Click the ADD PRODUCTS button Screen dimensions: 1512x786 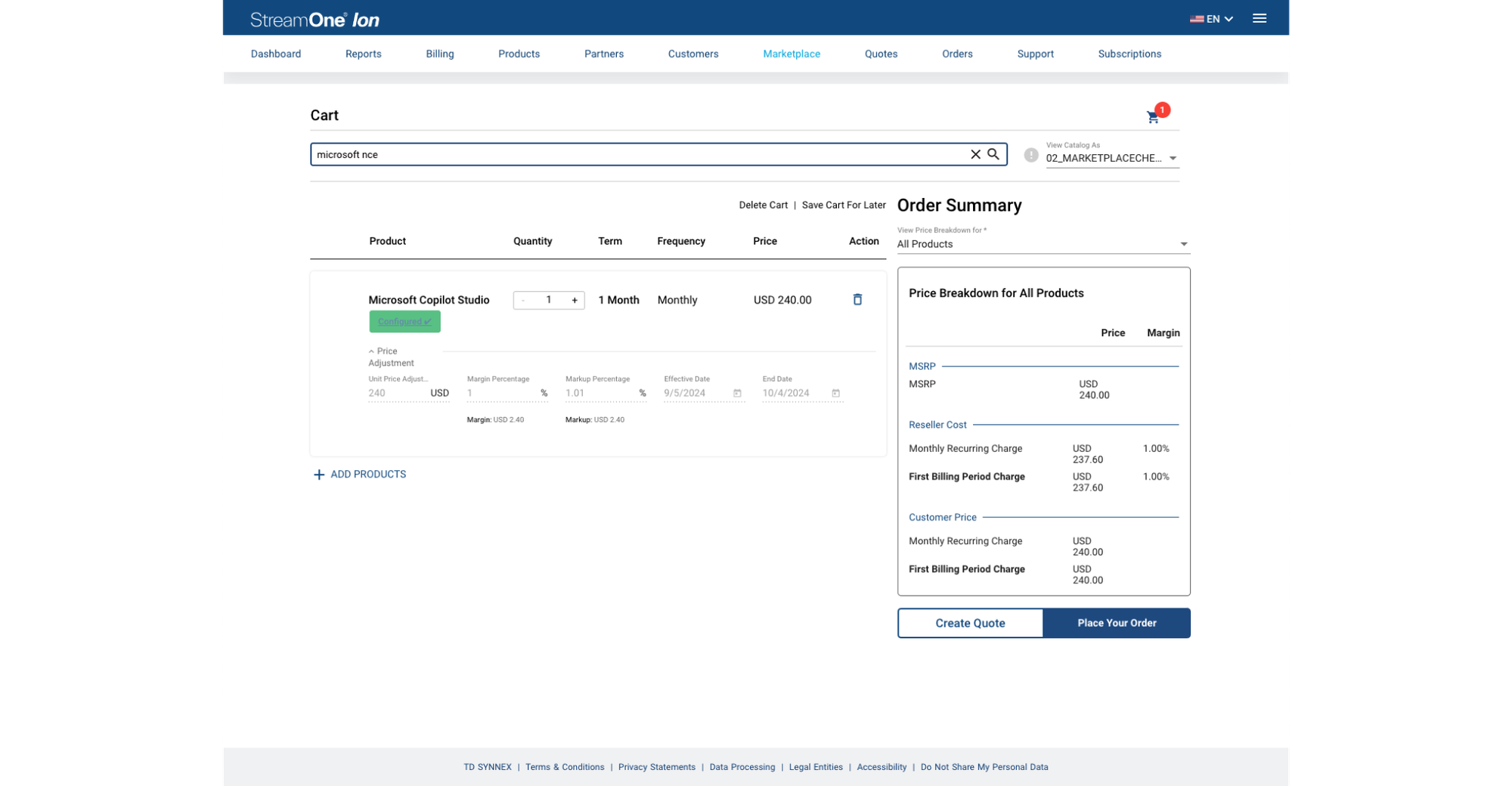point(360,475)
